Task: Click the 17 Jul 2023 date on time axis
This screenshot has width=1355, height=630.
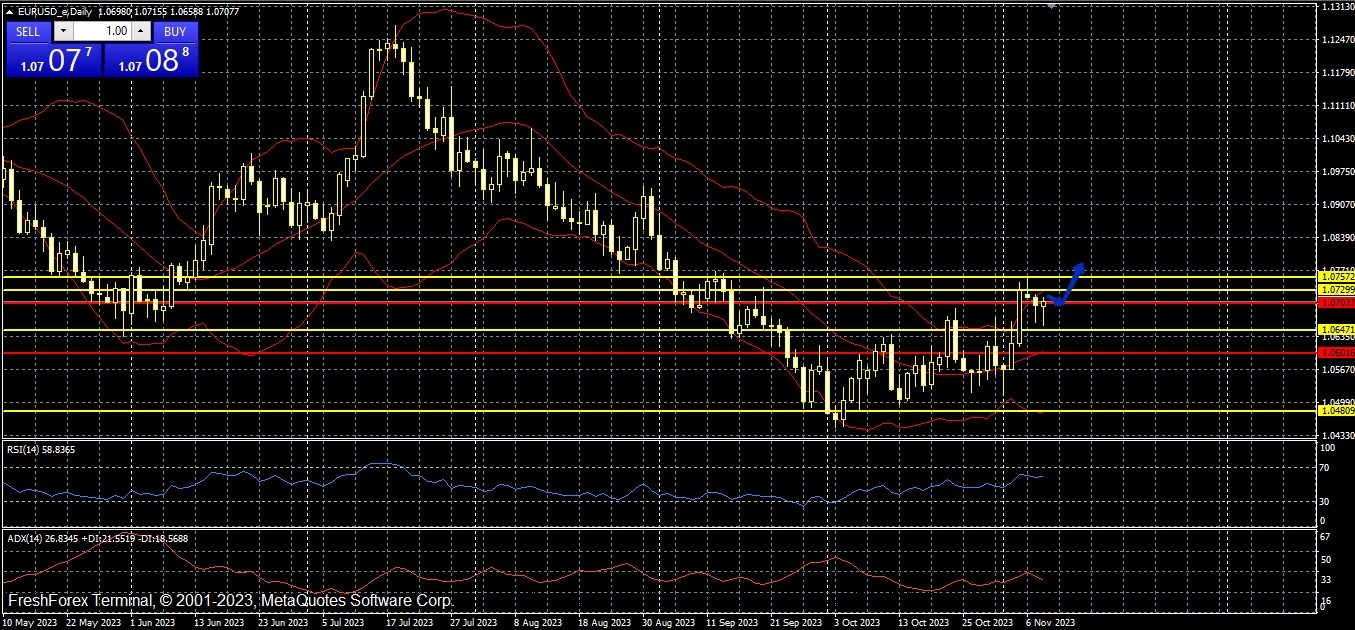Action: [x=409, y=622]
